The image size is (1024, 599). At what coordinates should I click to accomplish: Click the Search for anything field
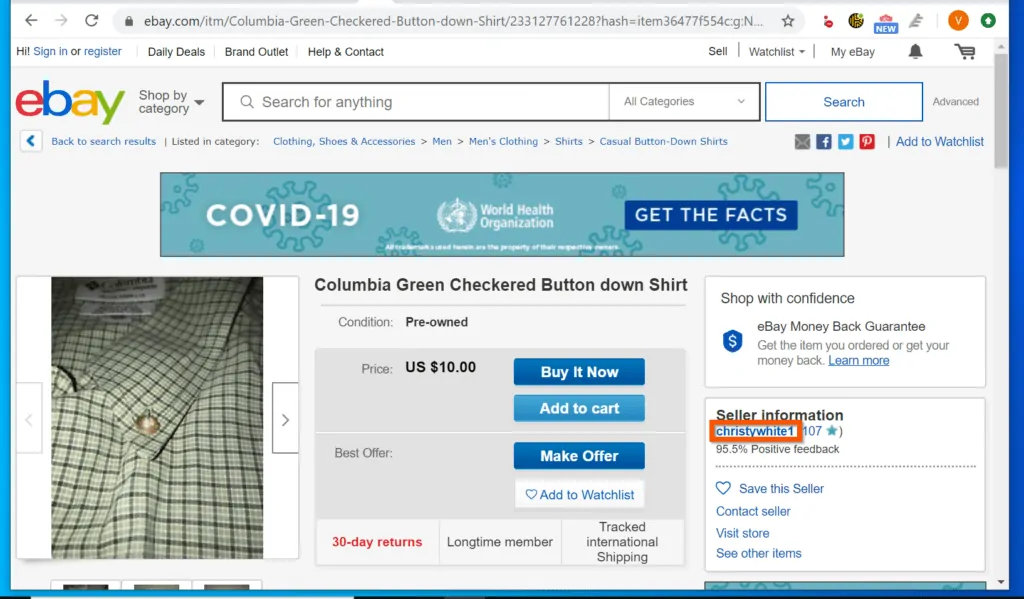(x=416, y=102)
